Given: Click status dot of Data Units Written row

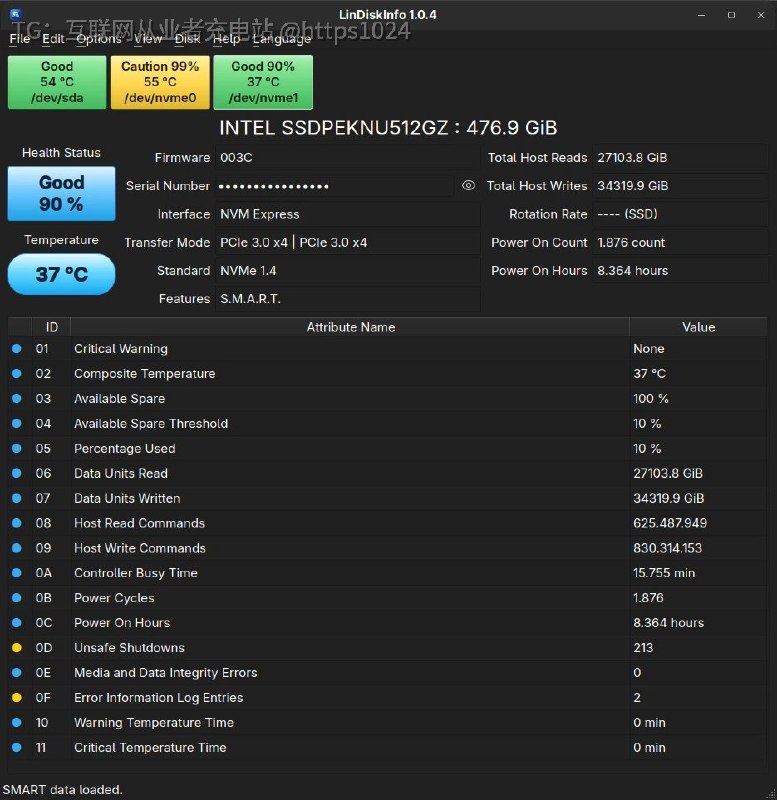Looking at the screenshot, I should coord(17,498).
